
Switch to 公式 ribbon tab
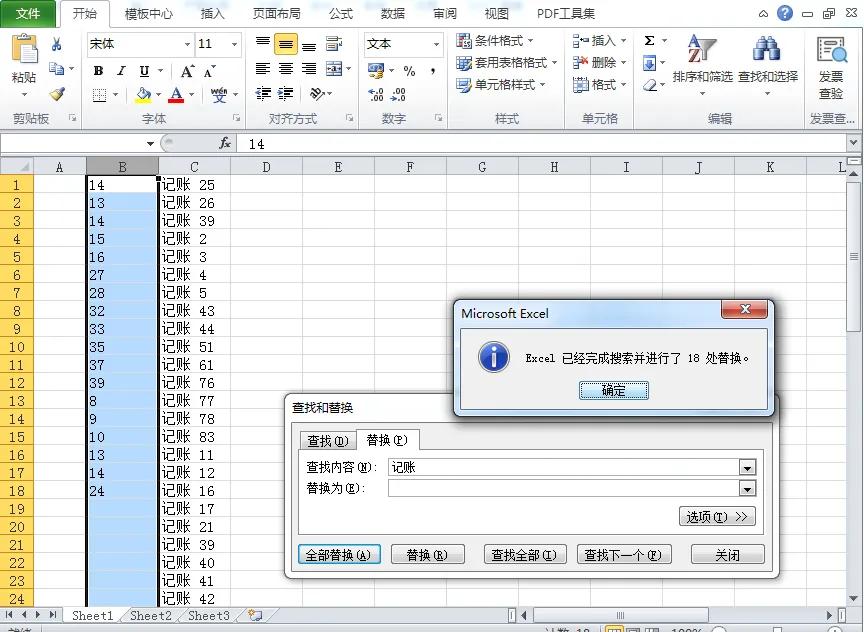pos(341,14)
